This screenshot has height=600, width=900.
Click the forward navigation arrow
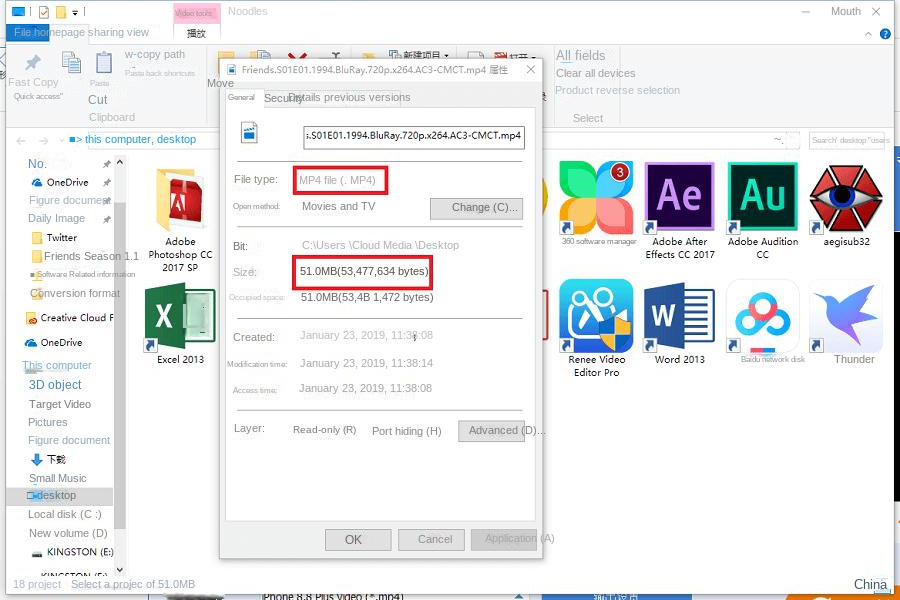44,140
